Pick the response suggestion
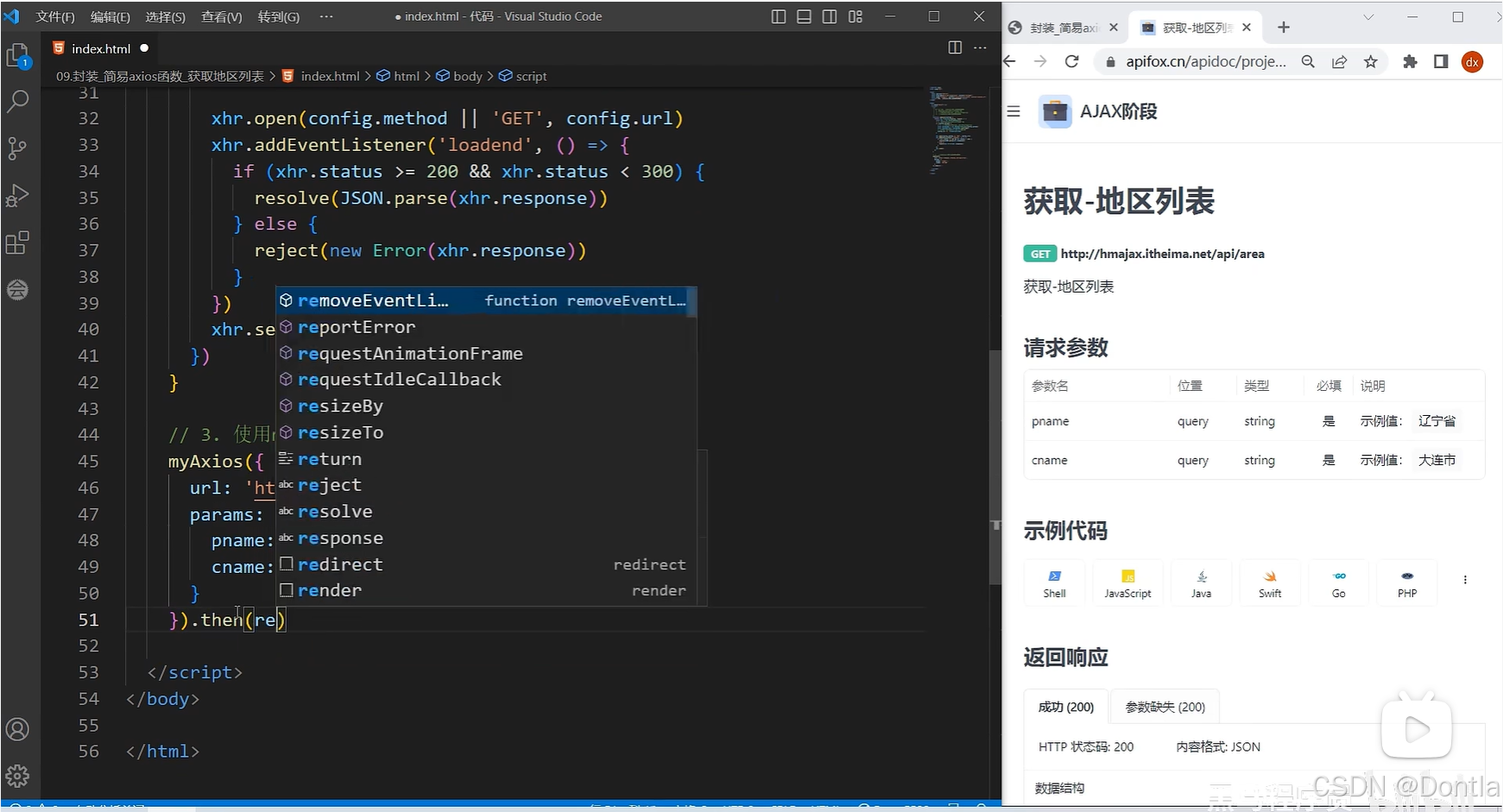Screen dimensions: 1503x812 point(486,538)
